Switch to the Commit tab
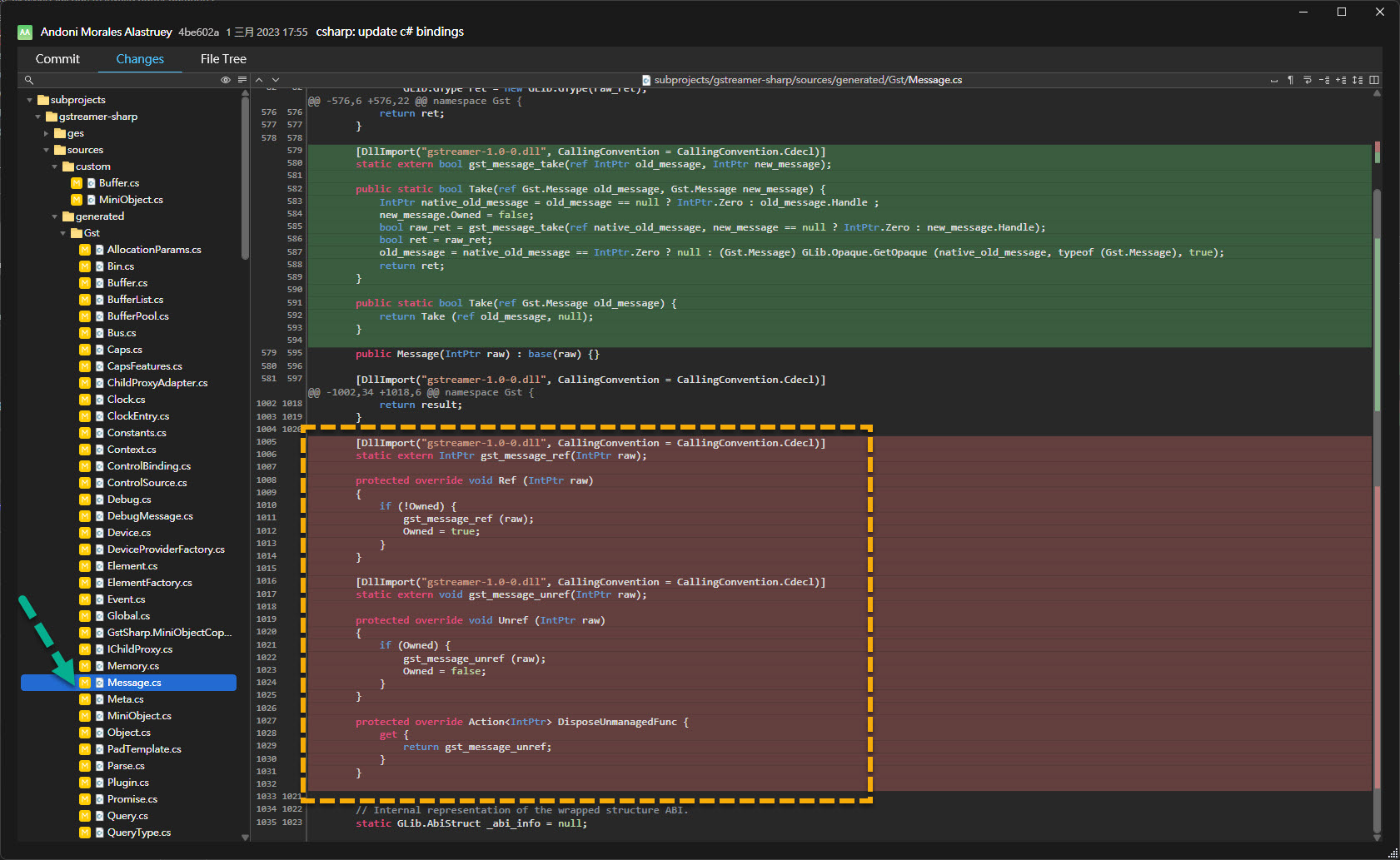 tap(57, 59)
